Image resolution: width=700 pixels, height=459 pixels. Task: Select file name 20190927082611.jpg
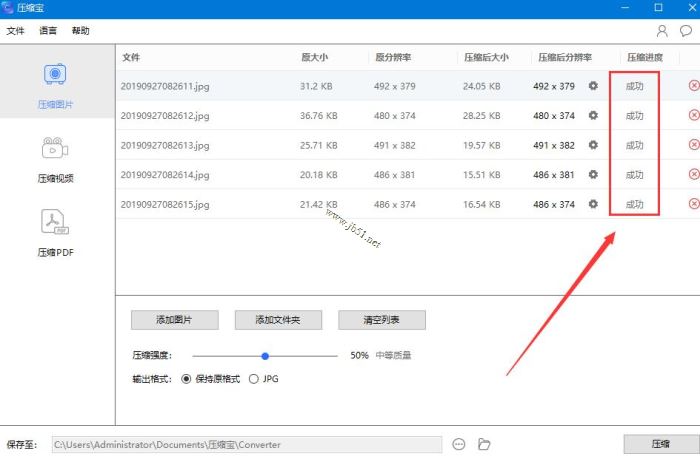165,86
